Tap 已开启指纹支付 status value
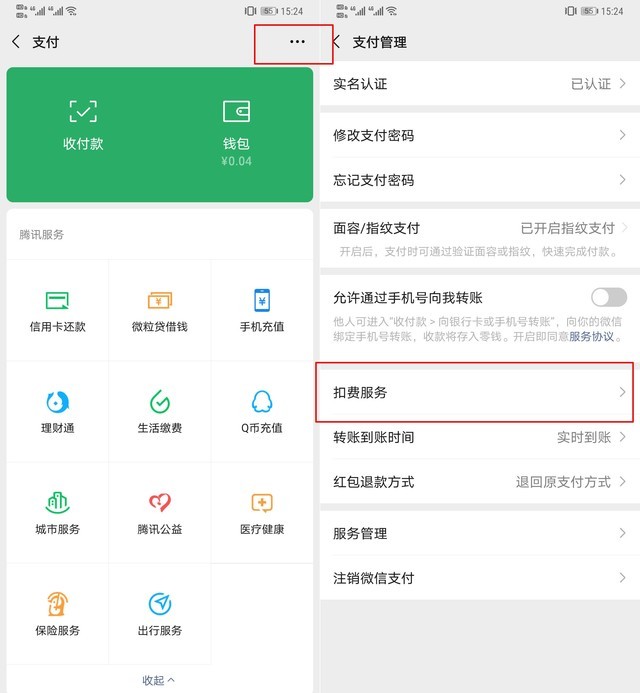Image resolution: width=640 pixels, height=693 pixels. pos(568,228)
